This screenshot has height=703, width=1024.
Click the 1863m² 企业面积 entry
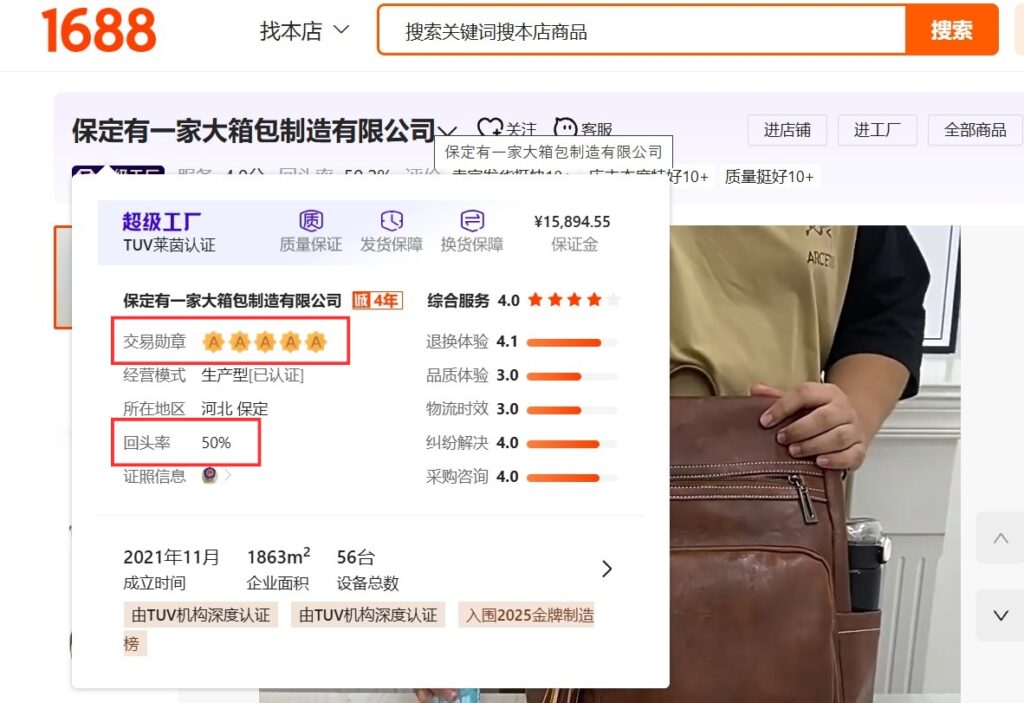coord(278,569)
